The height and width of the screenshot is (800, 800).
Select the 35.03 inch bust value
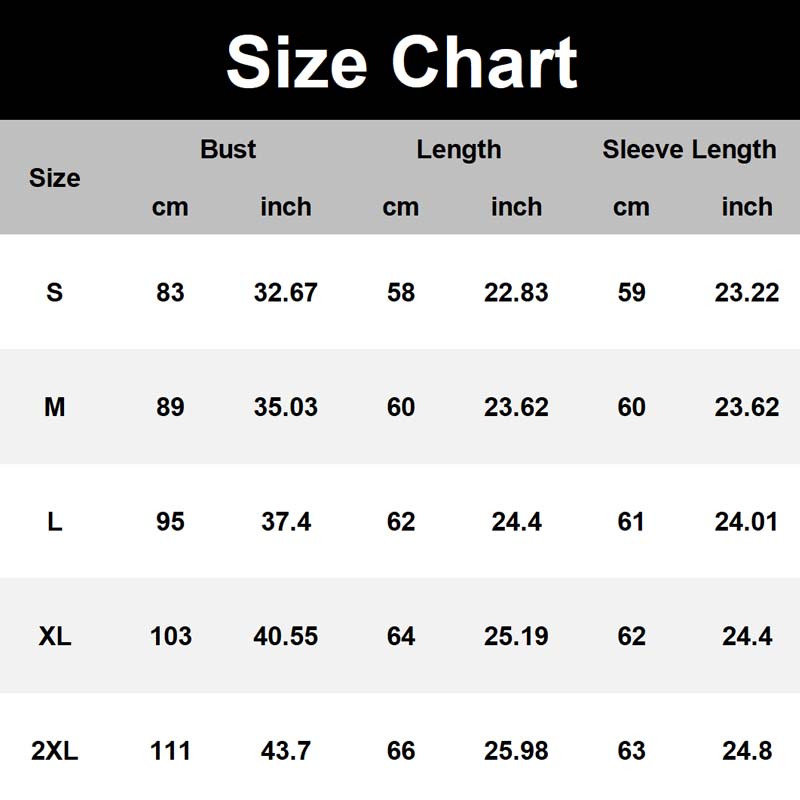pyautogui.click(x=286, y=407)
